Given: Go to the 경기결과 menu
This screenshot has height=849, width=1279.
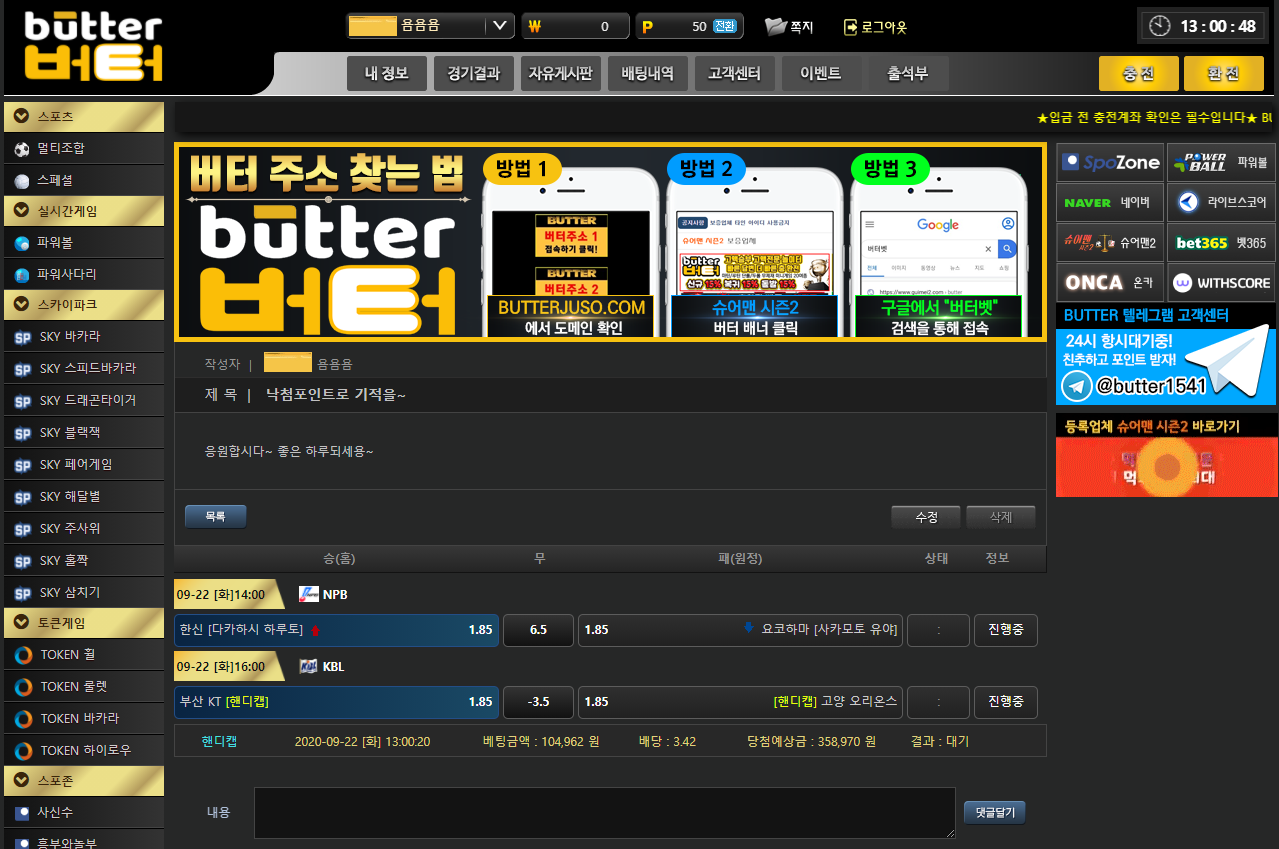Looking at the screenshot, I should (x=474, y=74).
